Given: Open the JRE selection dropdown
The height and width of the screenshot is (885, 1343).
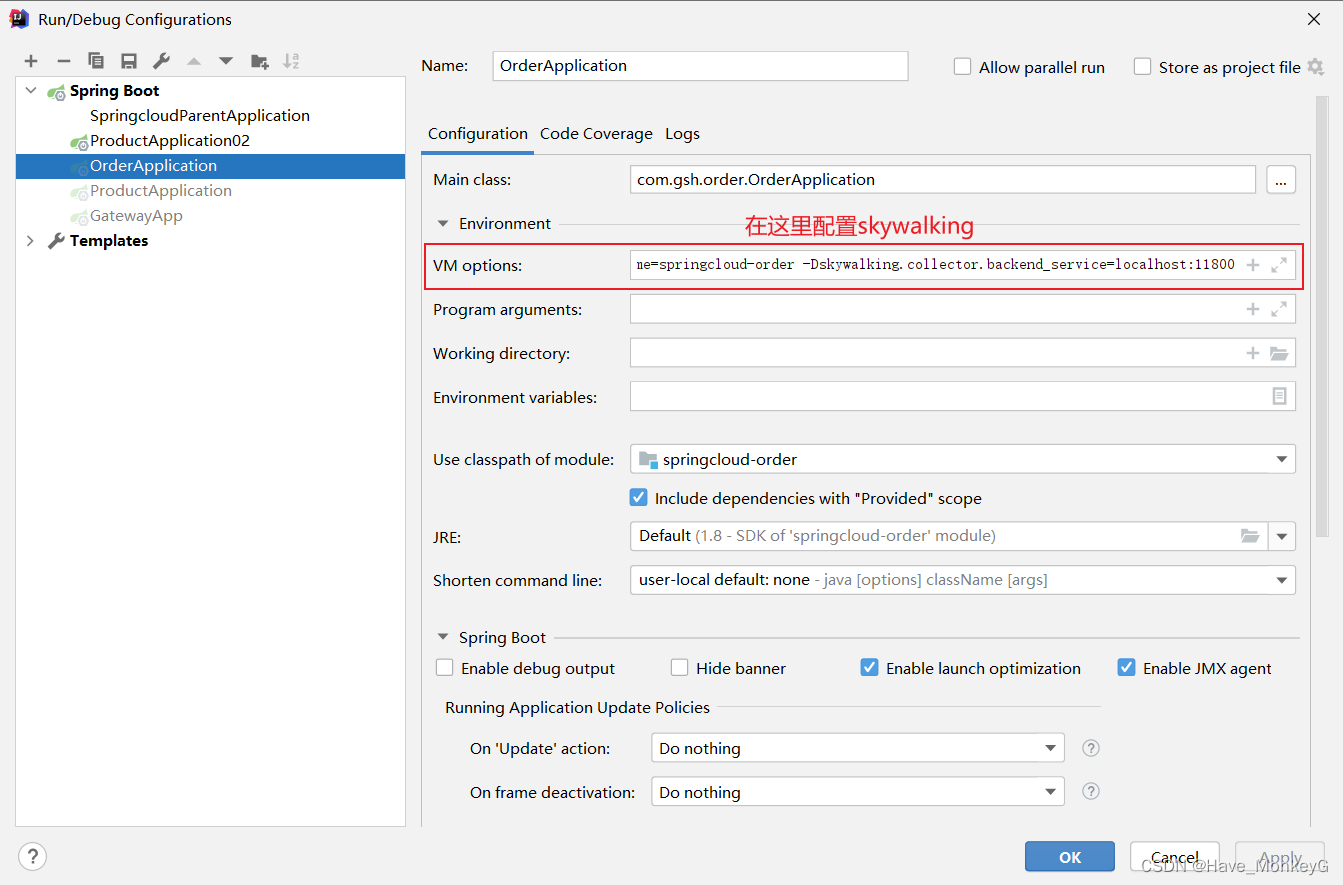Looking at the screenshot, I should pyautogui.click(x=1282, y=536).
